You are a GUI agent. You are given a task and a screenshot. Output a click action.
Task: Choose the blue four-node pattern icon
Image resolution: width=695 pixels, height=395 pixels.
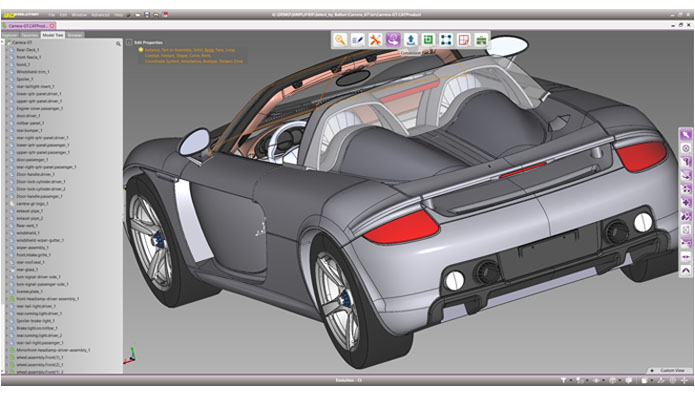446,40
